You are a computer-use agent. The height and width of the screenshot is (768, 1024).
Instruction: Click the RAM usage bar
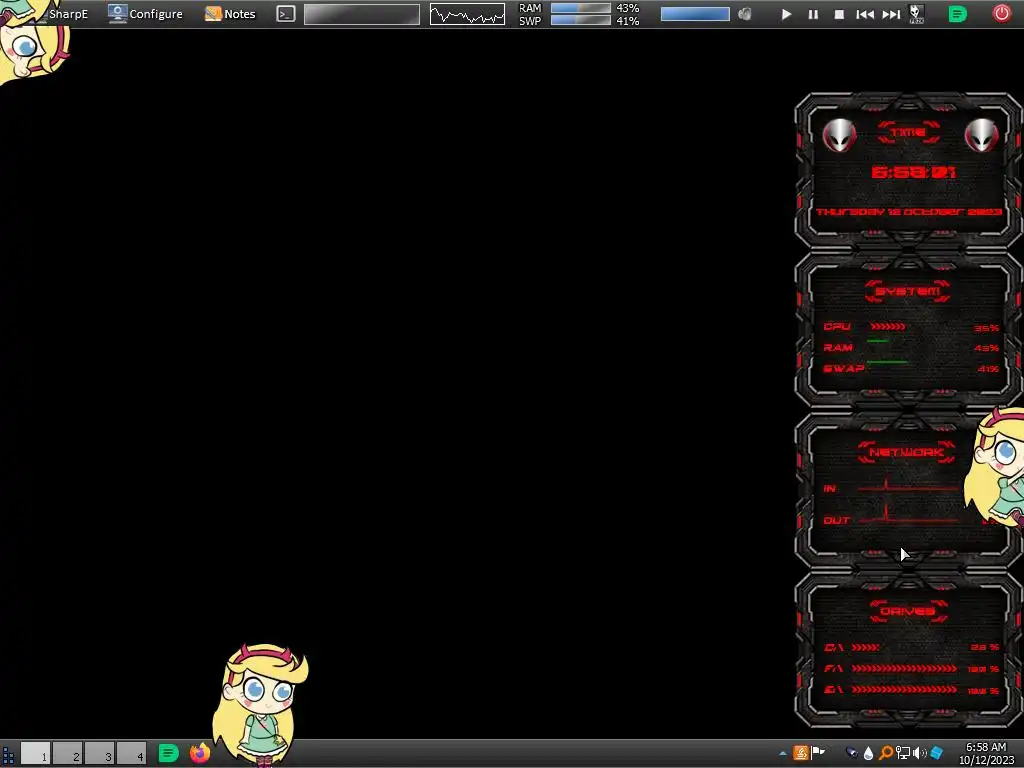coord(581,8)
